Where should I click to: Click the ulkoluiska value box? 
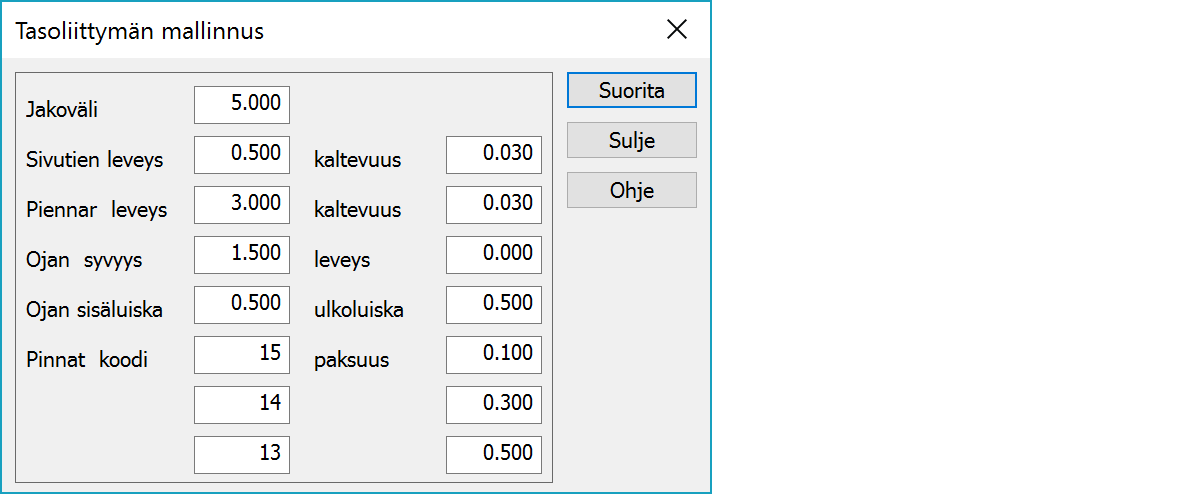point(494,305)
